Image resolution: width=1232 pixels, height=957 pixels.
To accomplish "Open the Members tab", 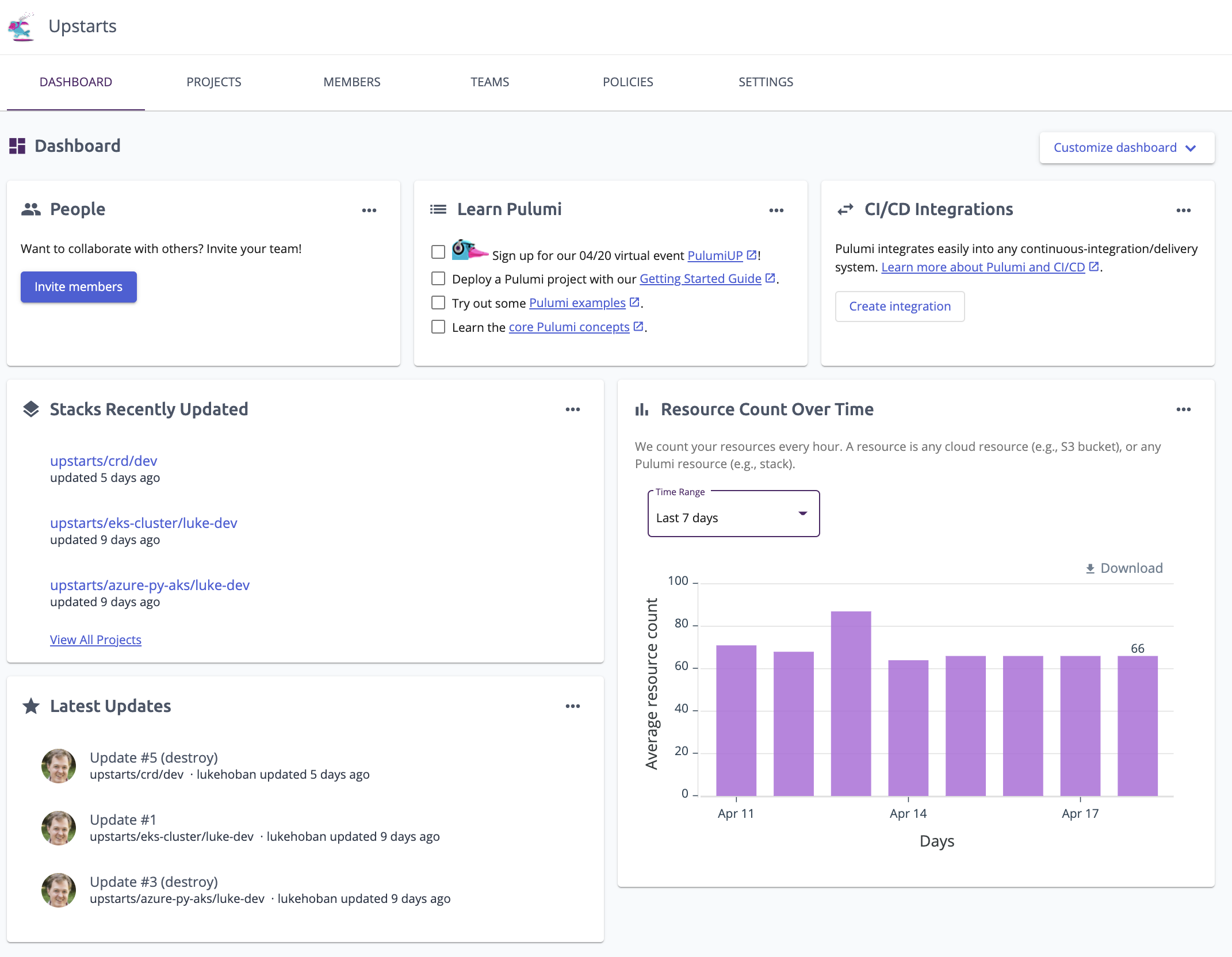I will [x=352, y=82].
